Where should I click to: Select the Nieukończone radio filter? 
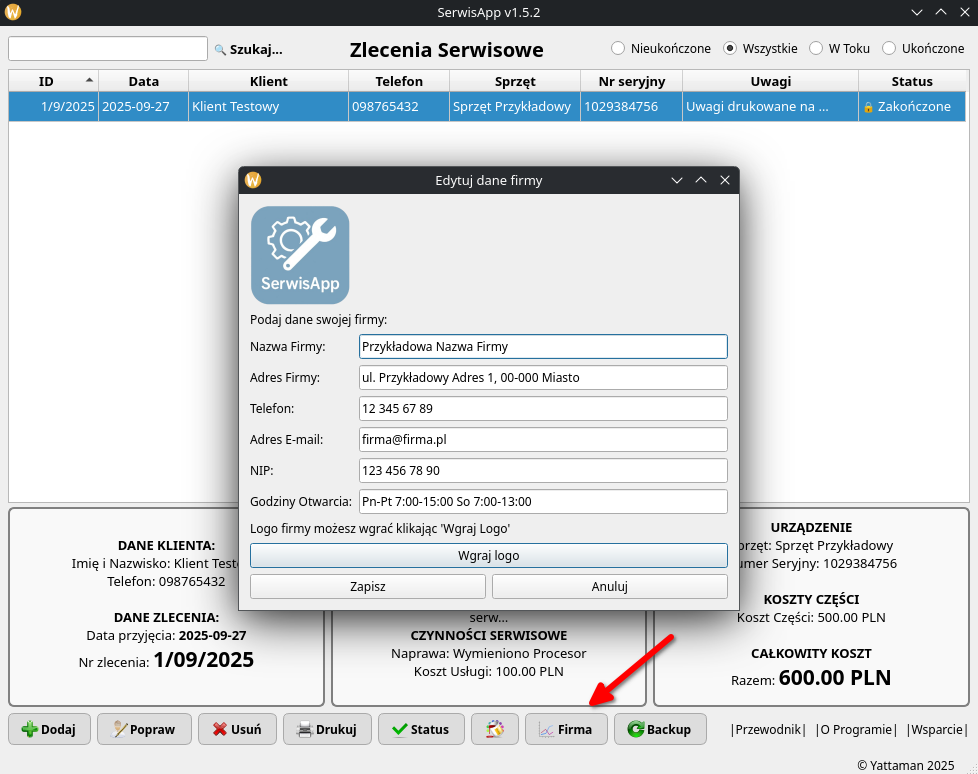coord(618,48)
